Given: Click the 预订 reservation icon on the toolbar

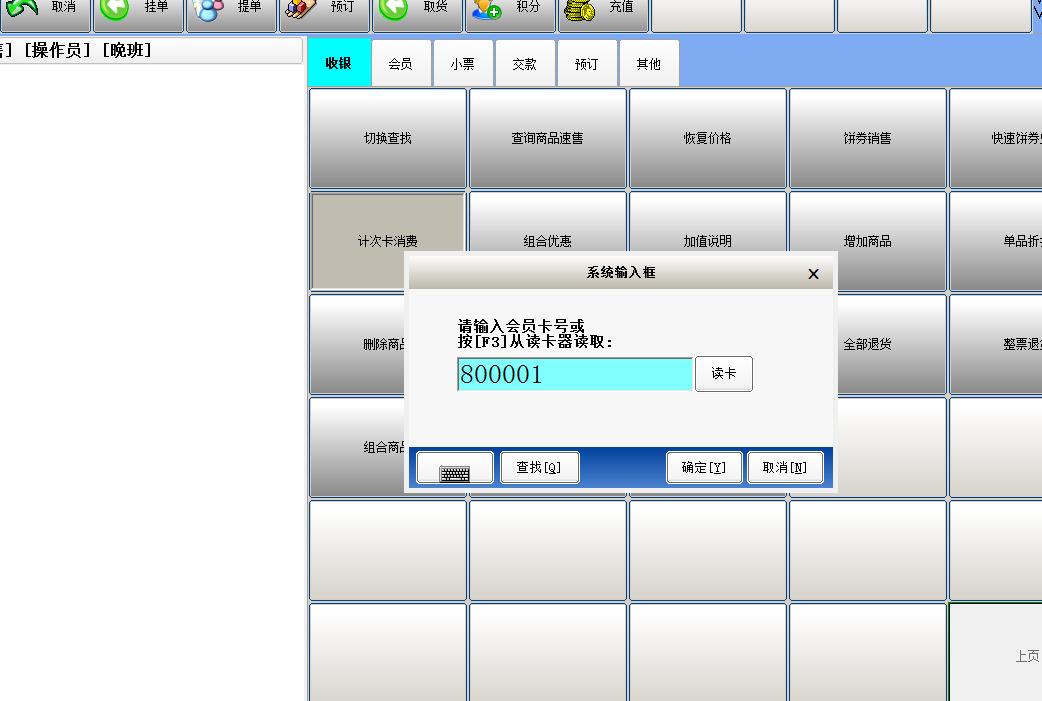Looking at the screenshot, I should (324, 10).
